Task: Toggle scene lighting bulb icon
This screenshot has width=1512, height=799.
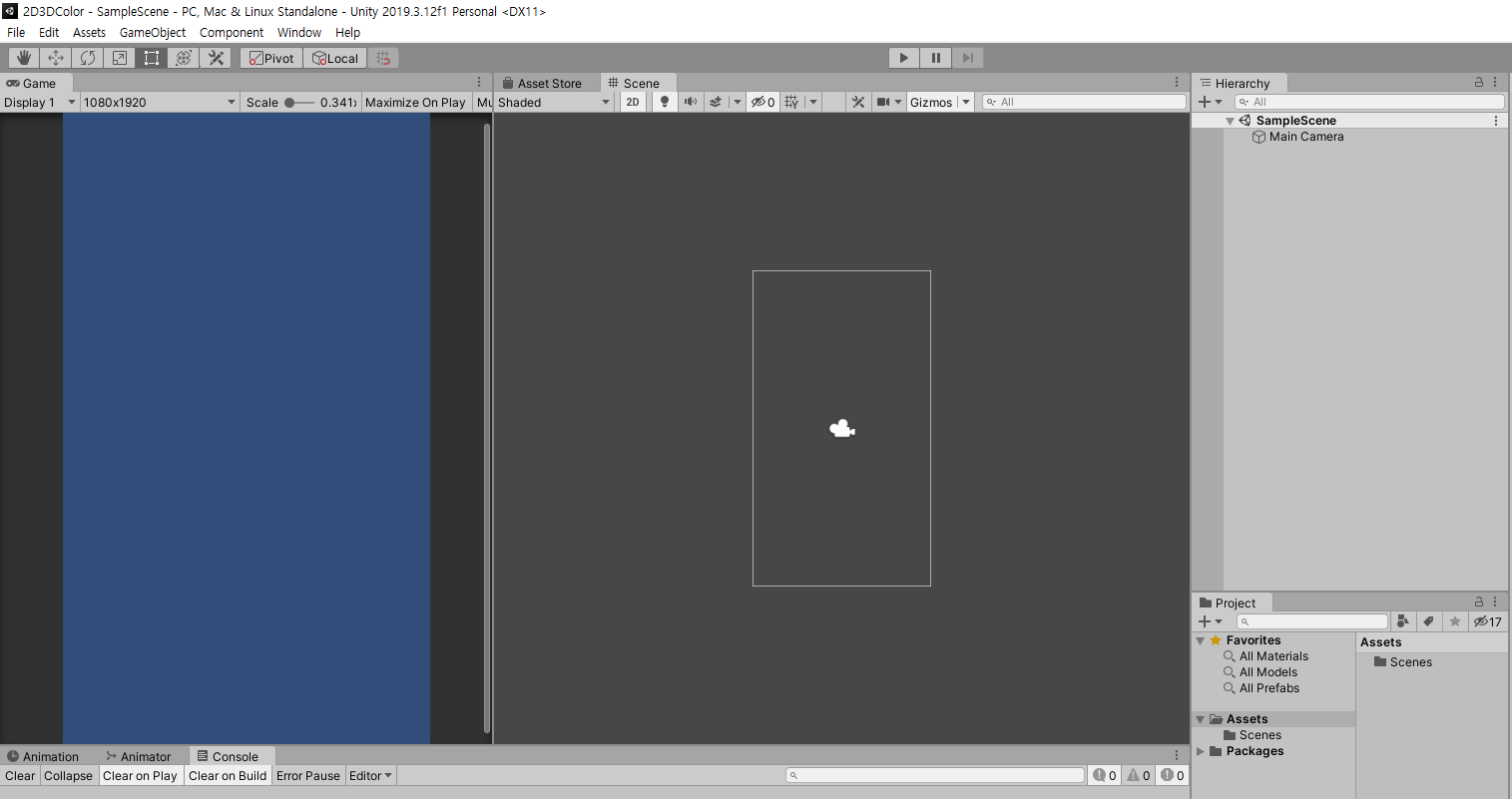Action: [x=665, y=102]
